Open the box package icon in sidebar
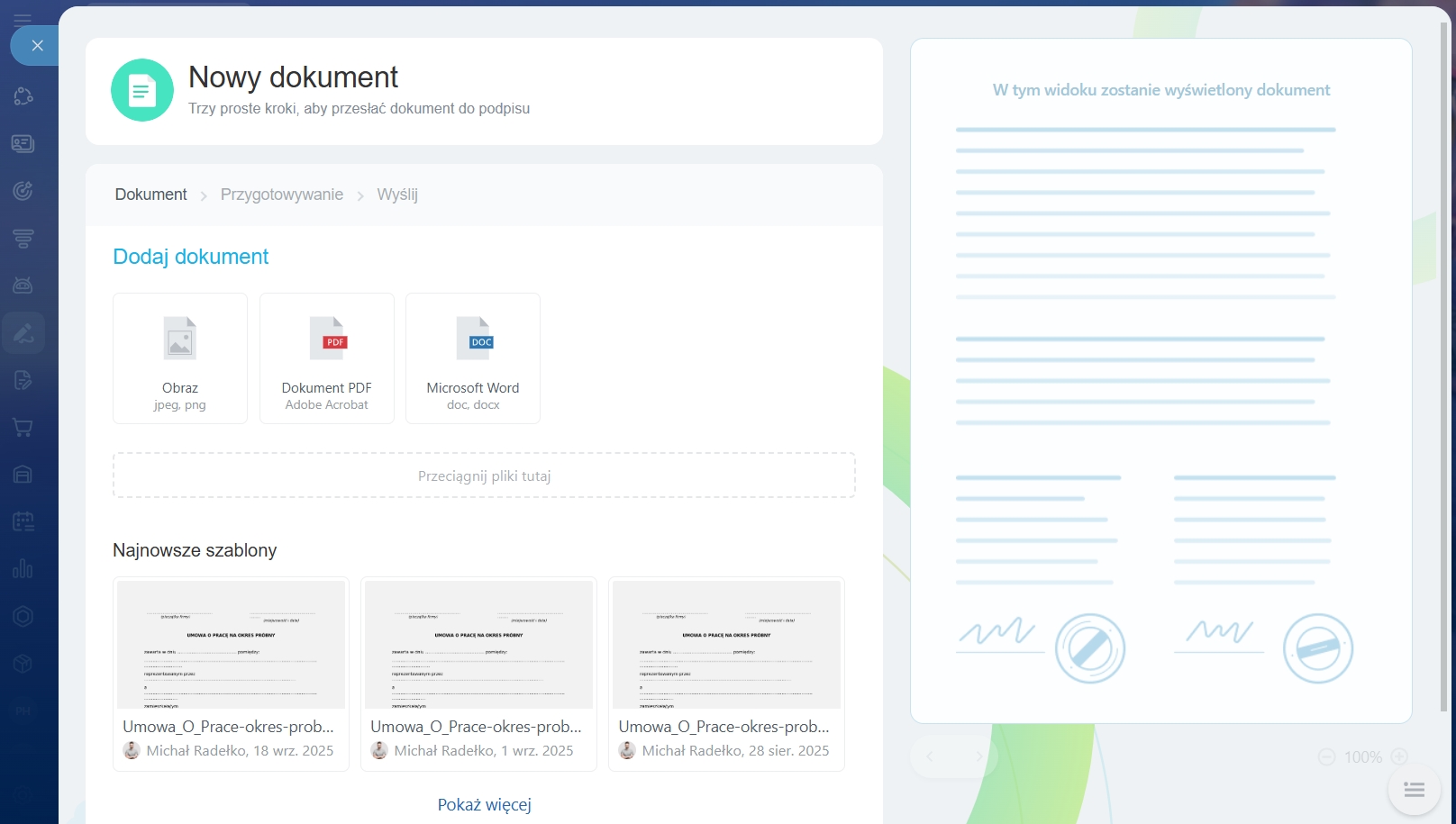1456x824 pixels. point(23,664)
